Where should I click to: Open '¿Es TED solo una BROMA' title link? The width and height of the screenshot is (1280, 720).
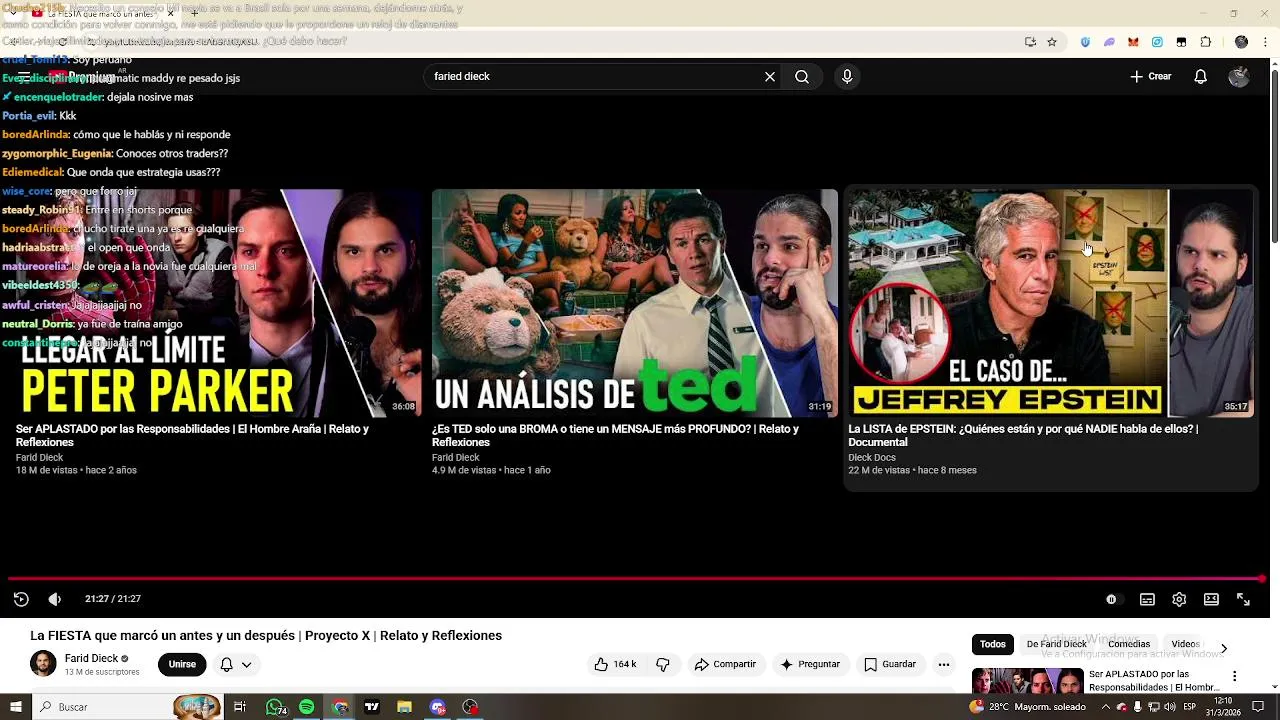click(615, 435)
